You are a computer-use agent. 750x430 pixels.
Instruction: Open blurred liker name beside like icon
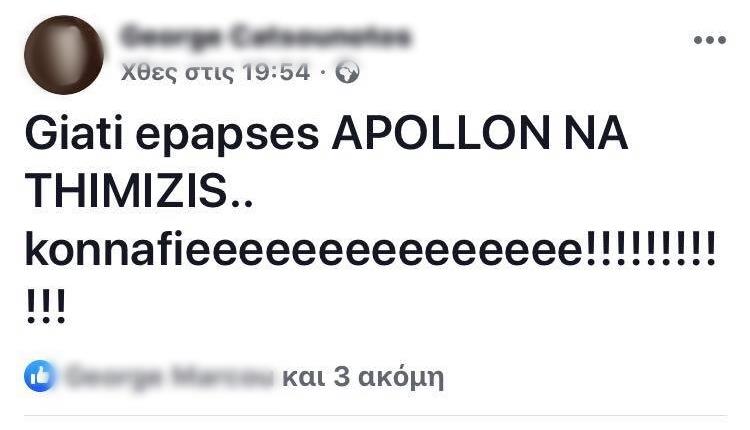[x=168, y=376]
